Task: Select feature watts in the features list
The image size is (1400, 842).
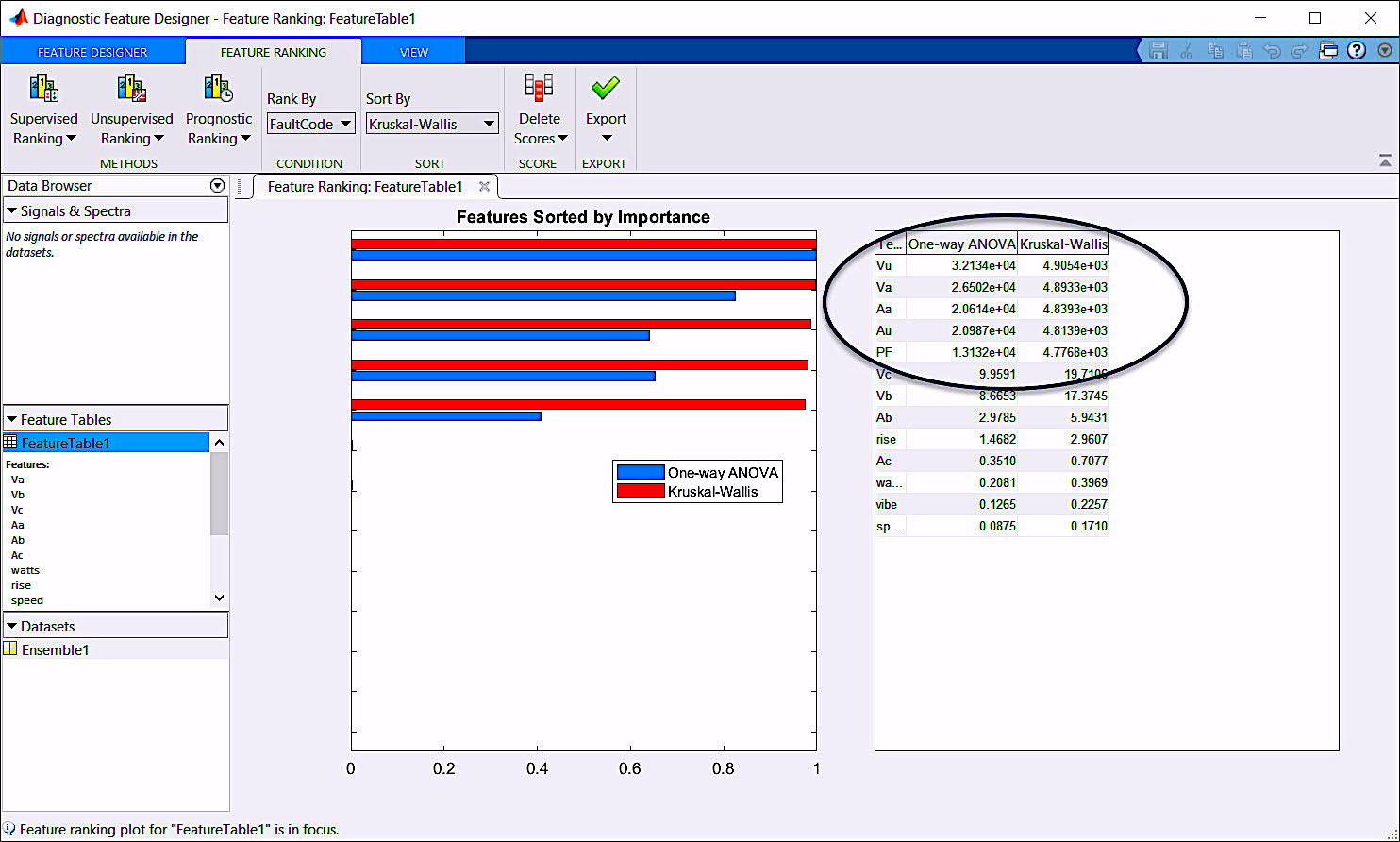Action: pos(25,570)
